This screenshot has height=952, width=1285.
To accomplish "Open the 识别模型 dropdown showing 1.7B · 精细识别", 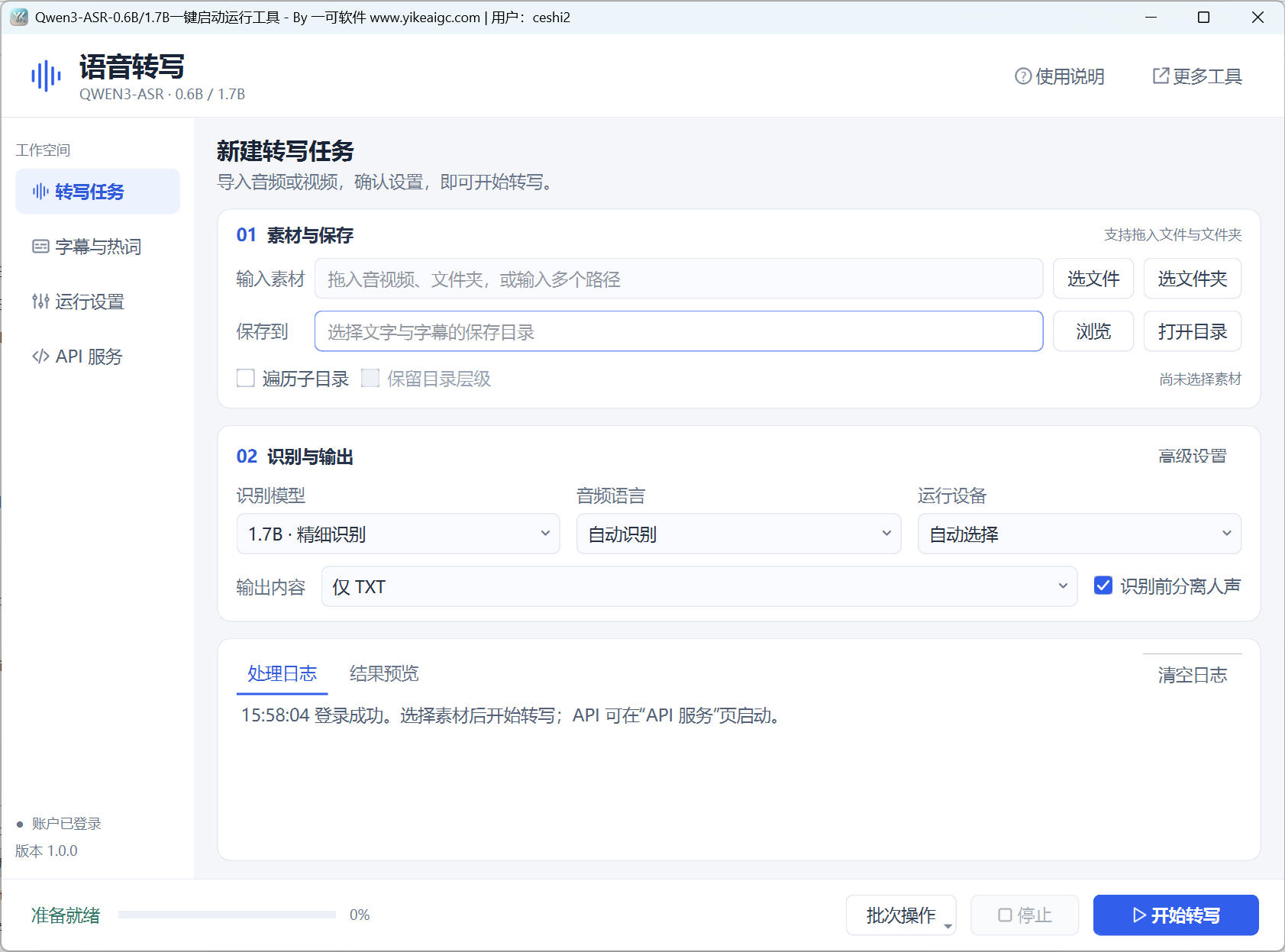I will [399, 534].
